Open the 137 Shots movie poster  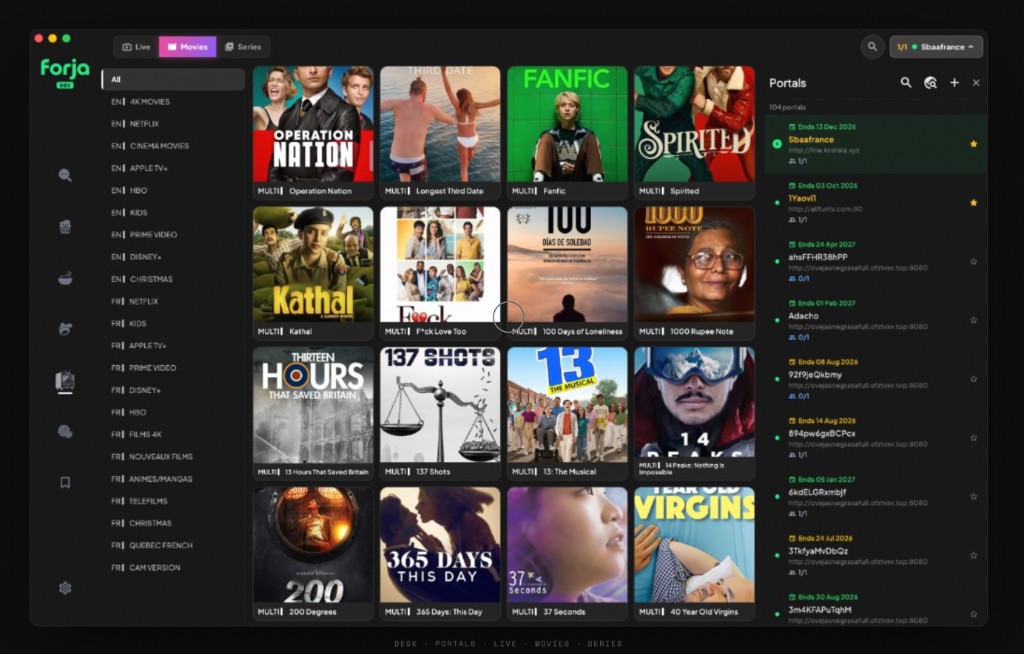coord(440,405)
